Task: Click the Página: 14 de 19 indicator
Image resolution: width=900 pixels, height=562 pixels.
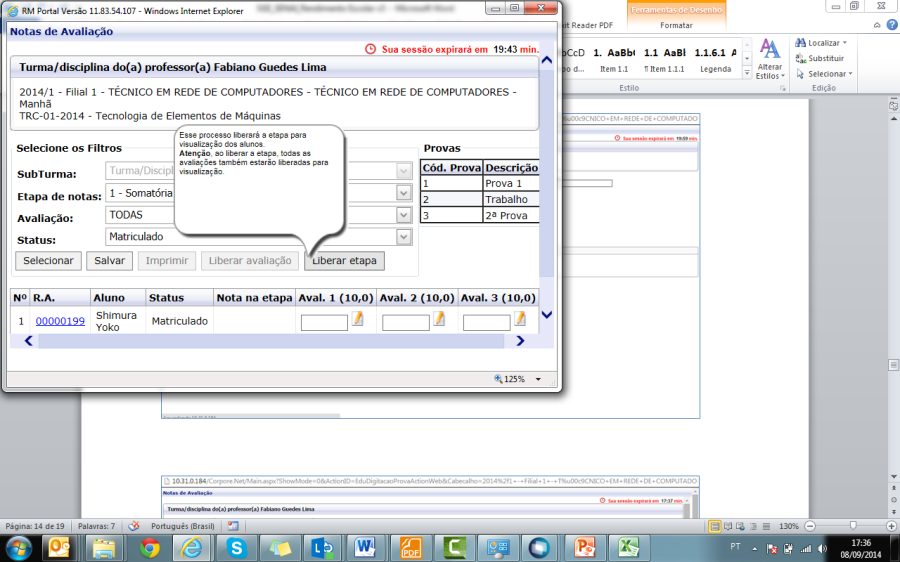Action: (34, 526)
